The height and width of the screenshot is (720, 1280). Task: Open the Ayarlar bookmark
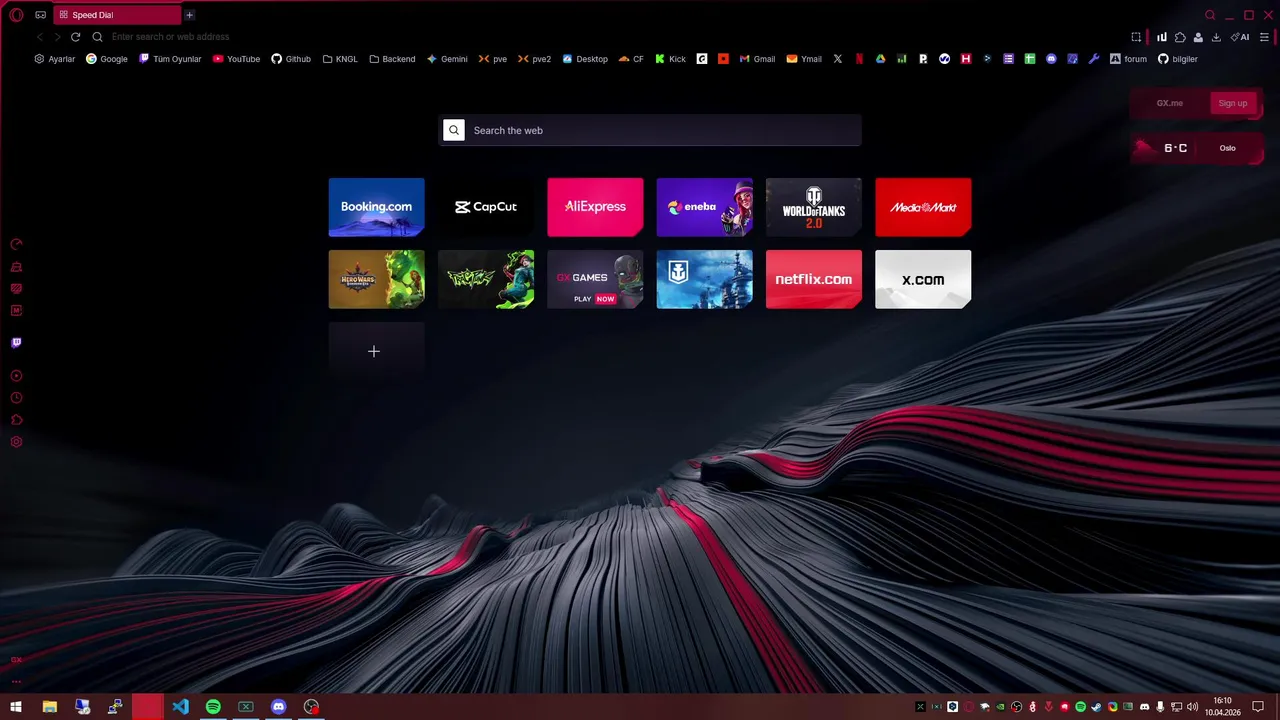point(55,59)
